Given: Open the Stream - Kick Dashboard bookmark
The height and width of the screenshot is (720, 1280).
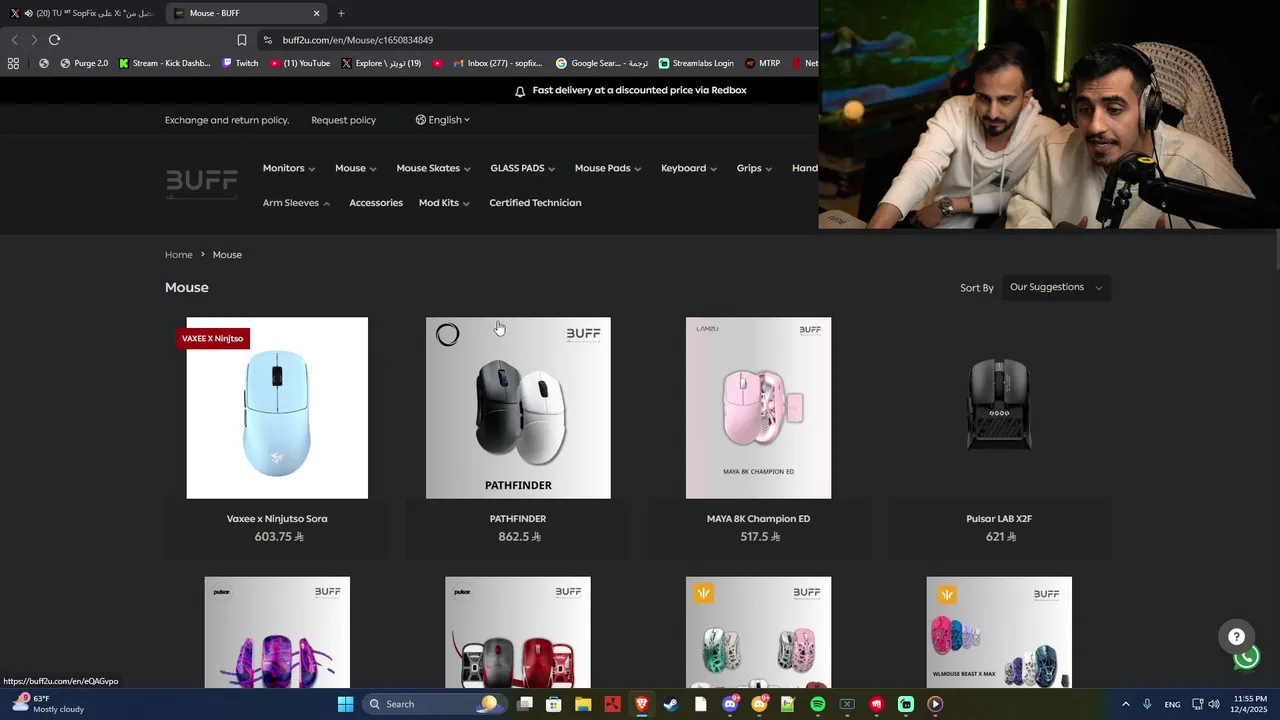Looking at the screenshot, I should pyautogui.click(x=165, y=63).
